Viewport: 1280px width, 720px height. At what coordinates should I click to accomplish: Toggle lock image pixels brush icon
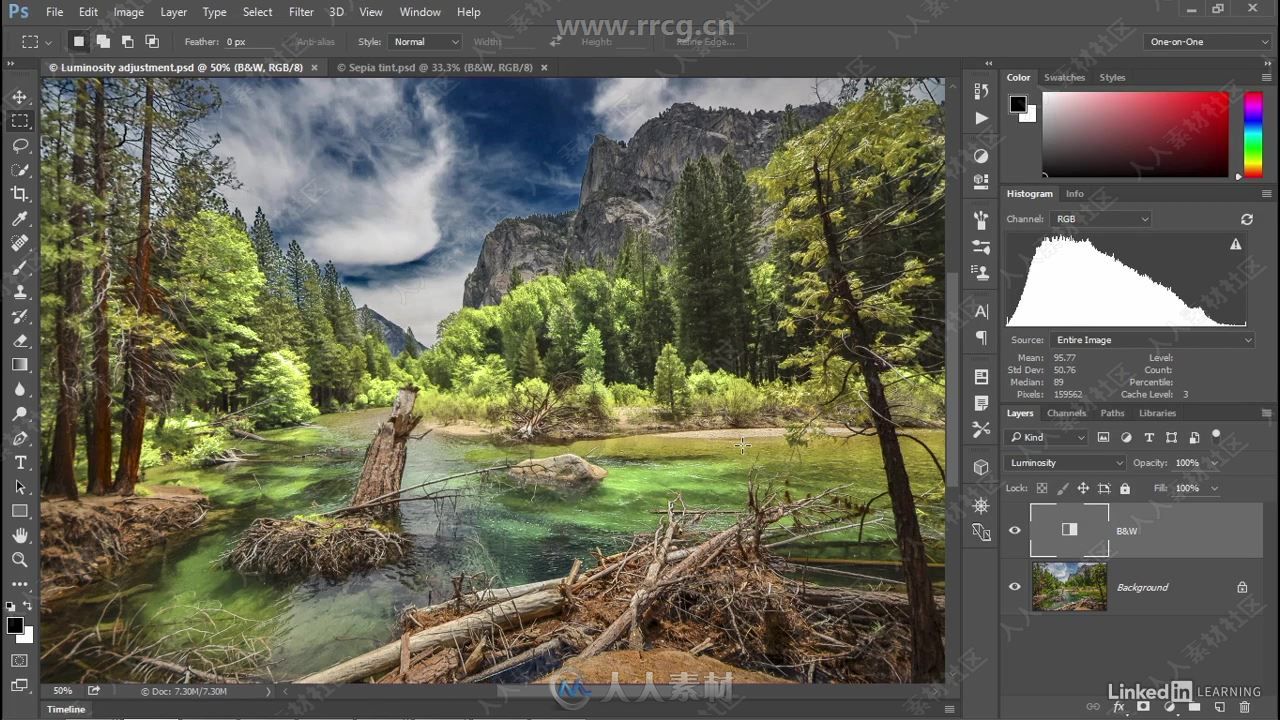1063,488
